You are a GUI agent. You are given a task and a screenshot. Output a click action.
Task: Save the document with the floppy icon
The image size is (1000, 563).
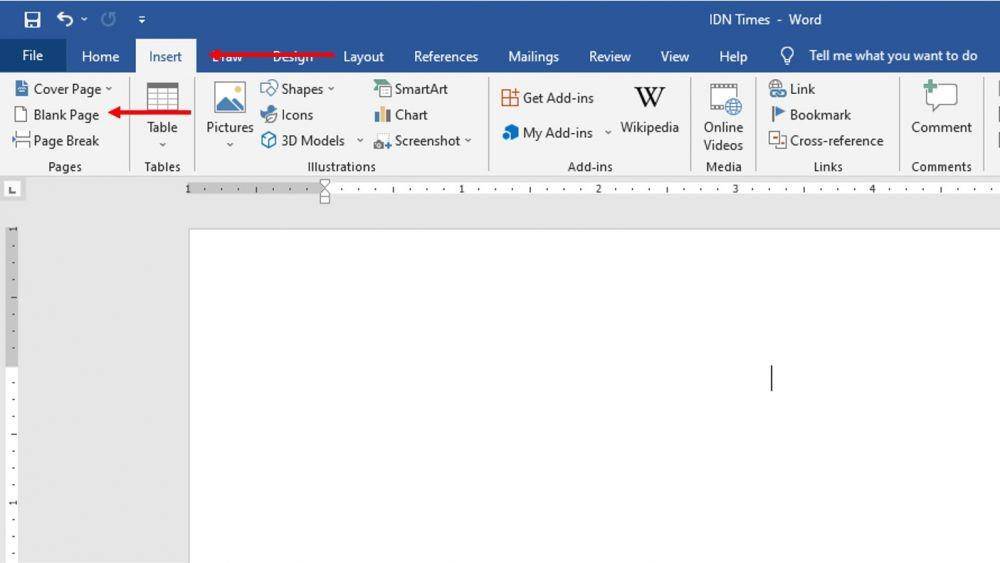(32, 20)
